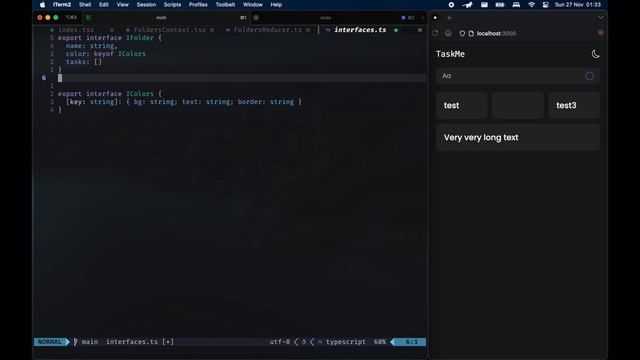Close the FoldersContext.tsx buffer tab

[212, 30]
